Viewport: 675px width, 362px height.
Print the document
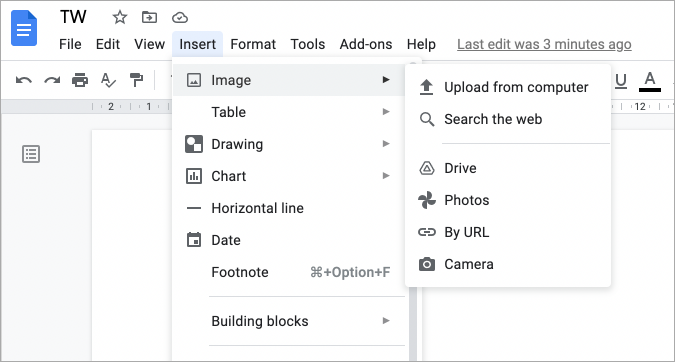tap(80, 80)
